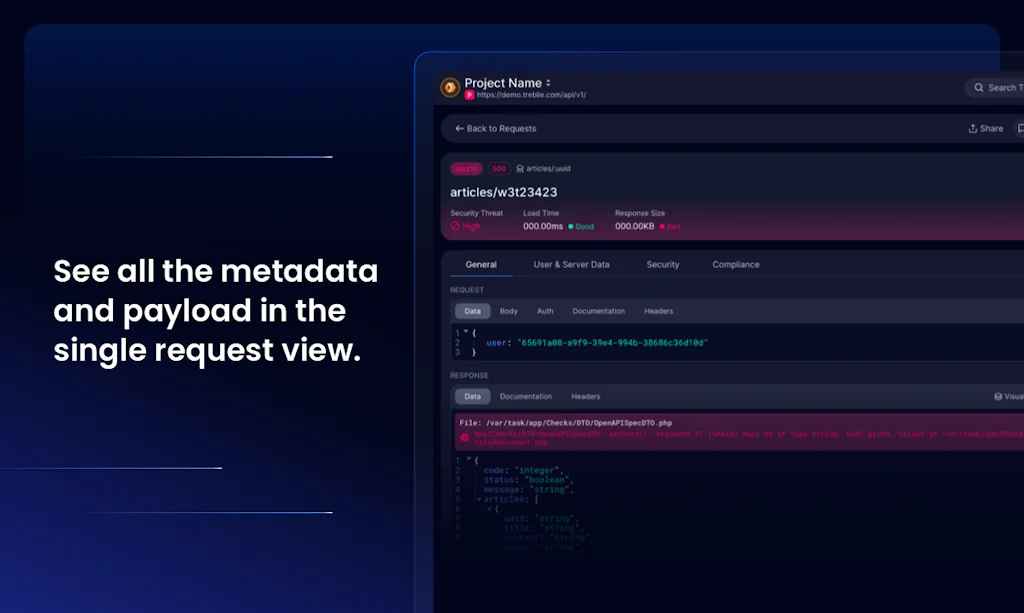Select the message string line
The height and width of the screenshot is (613, 1024).
coord(528,490)
